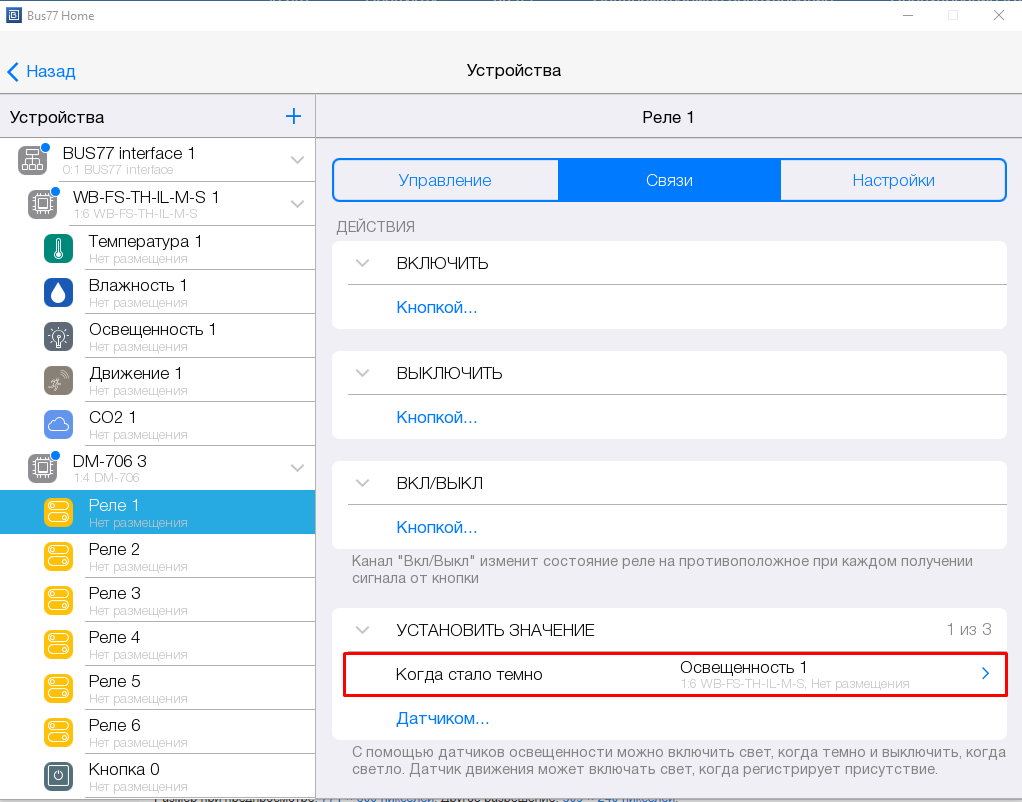Click the plus icon to add device
Screen dimensions: 1022x802
[293, 116]
